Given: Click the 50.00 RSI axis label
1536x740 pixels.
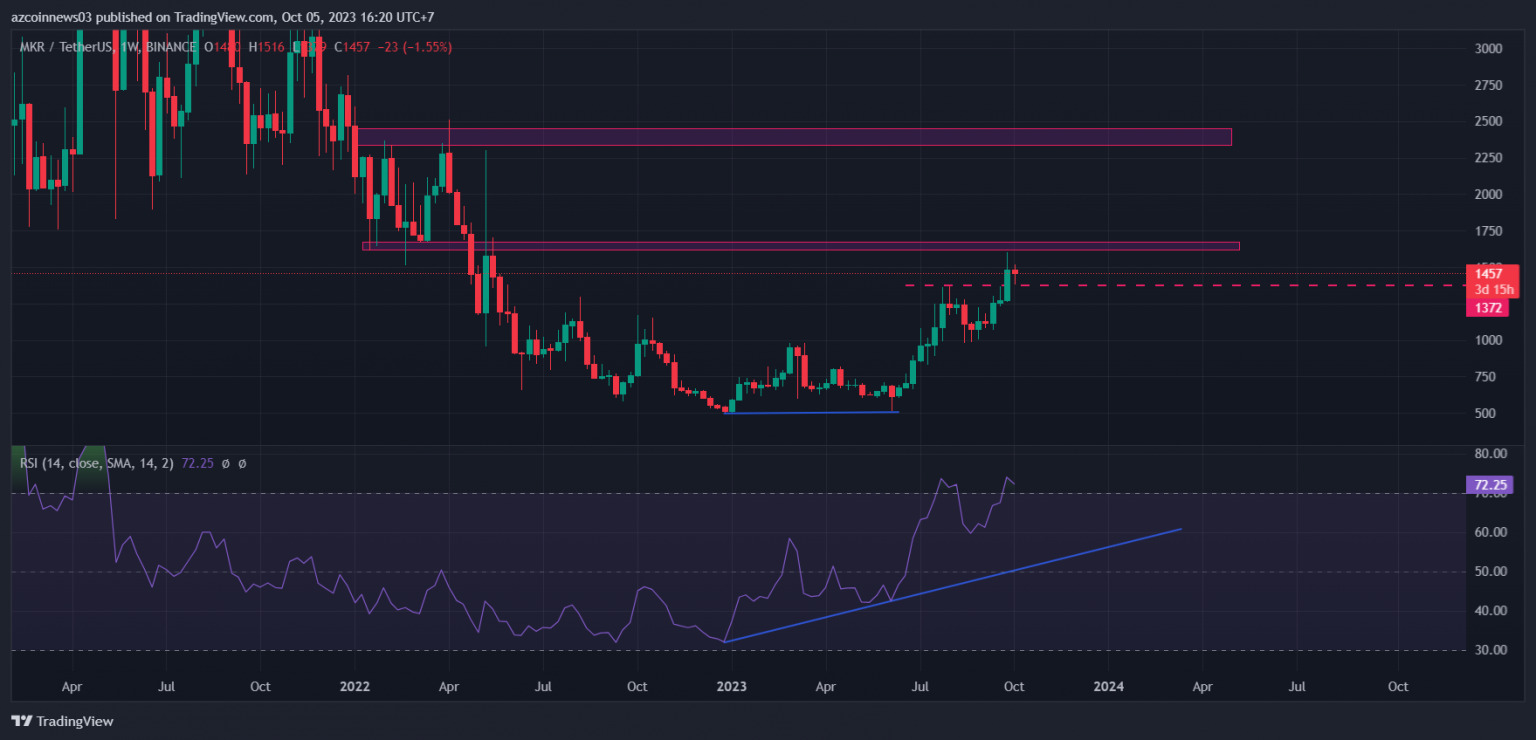Looking at the screenshot, I should point(1490,572).
